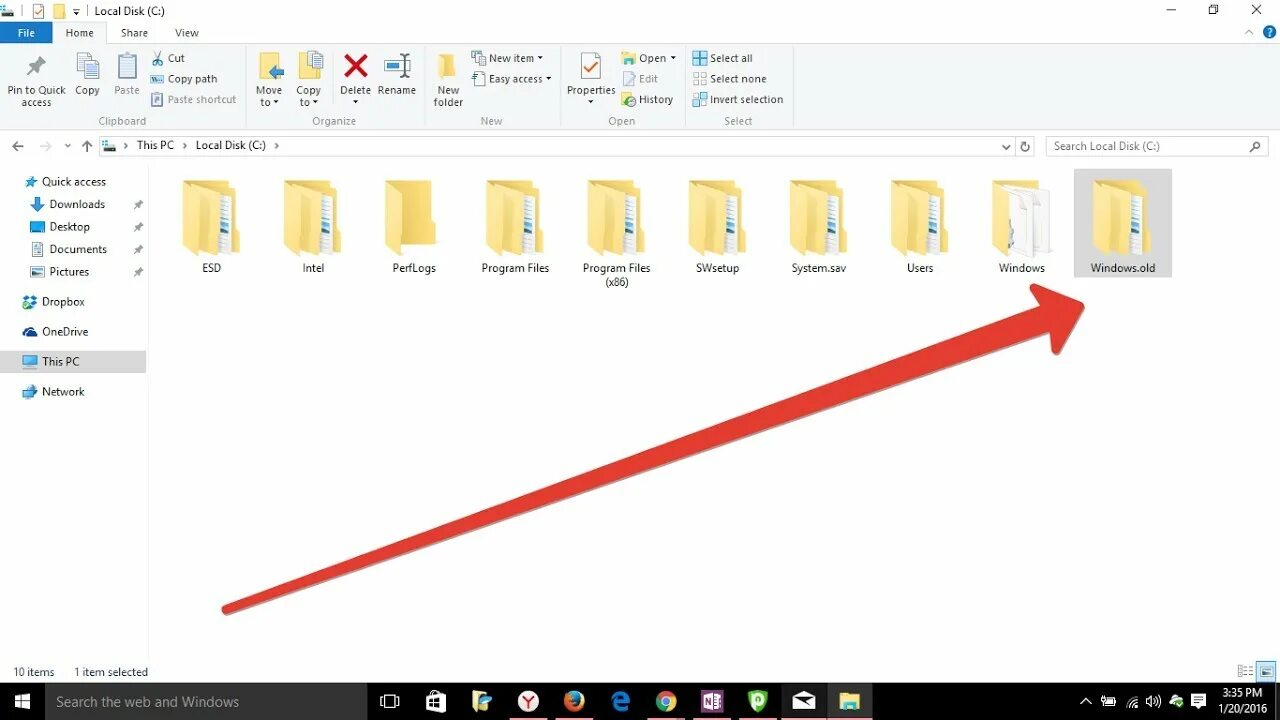Viewport: 1280px width, 720px height.
Task: Switch to Details view in status bar
Action: coord(1245,672)
